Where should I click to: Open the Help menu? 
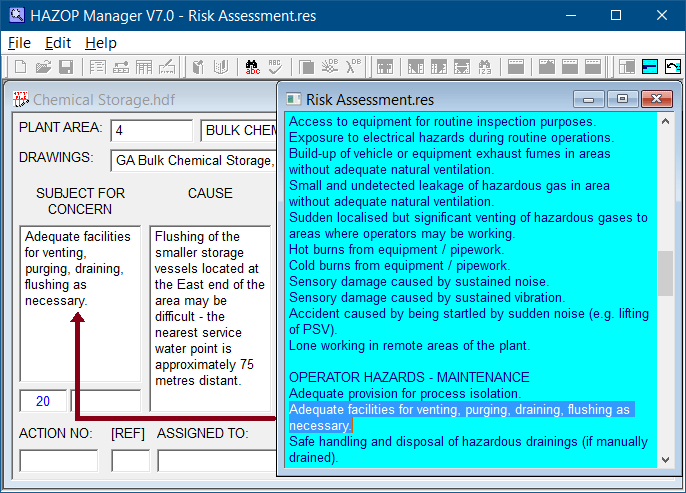(101, 43)
